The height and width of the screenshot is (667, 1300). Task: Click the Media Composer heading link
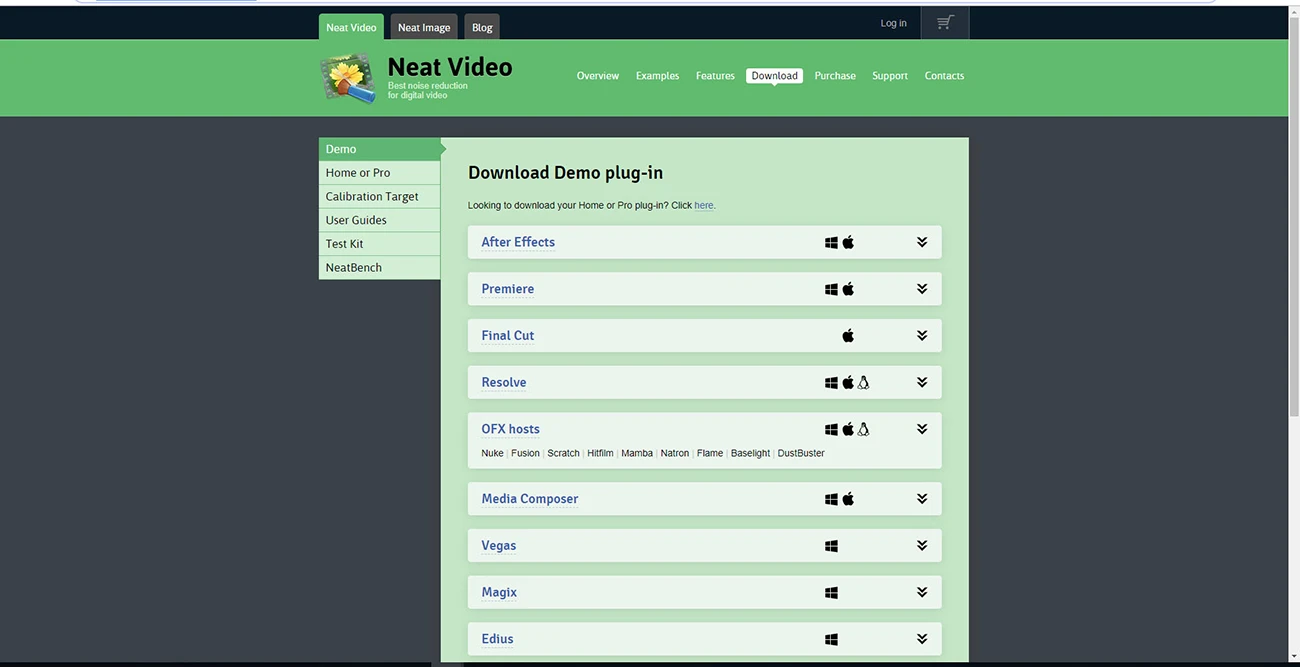530,499
